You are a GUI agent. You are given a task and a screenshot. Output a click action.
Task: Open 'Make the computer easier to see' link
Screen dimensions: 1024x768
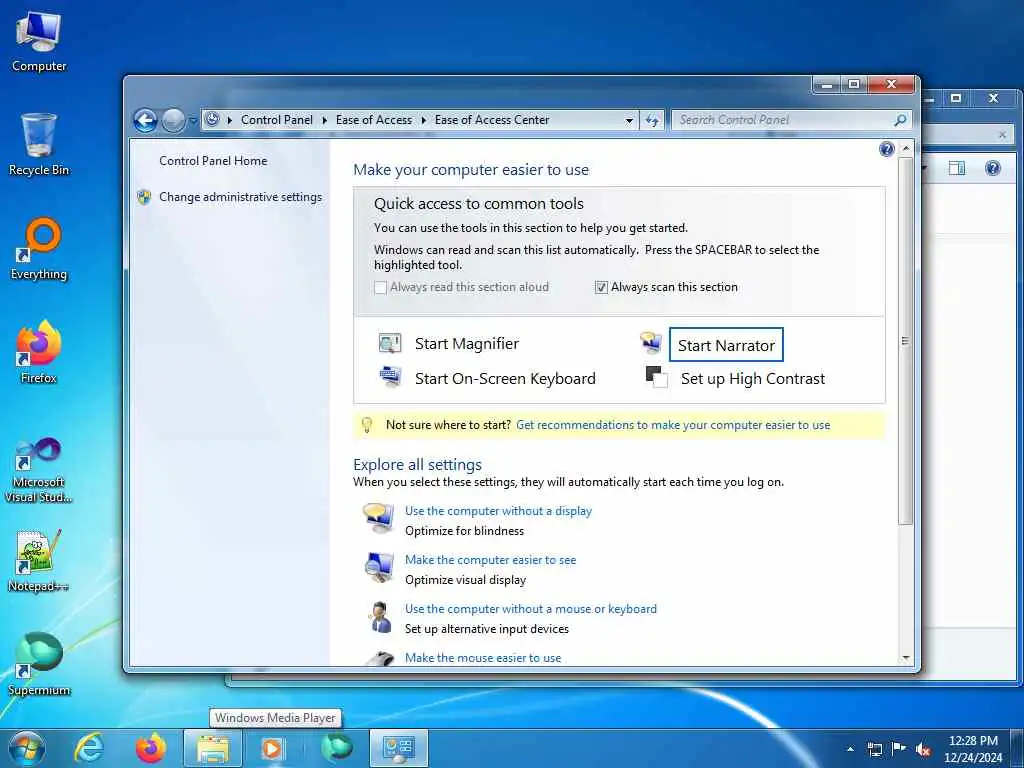coord(490,560)
